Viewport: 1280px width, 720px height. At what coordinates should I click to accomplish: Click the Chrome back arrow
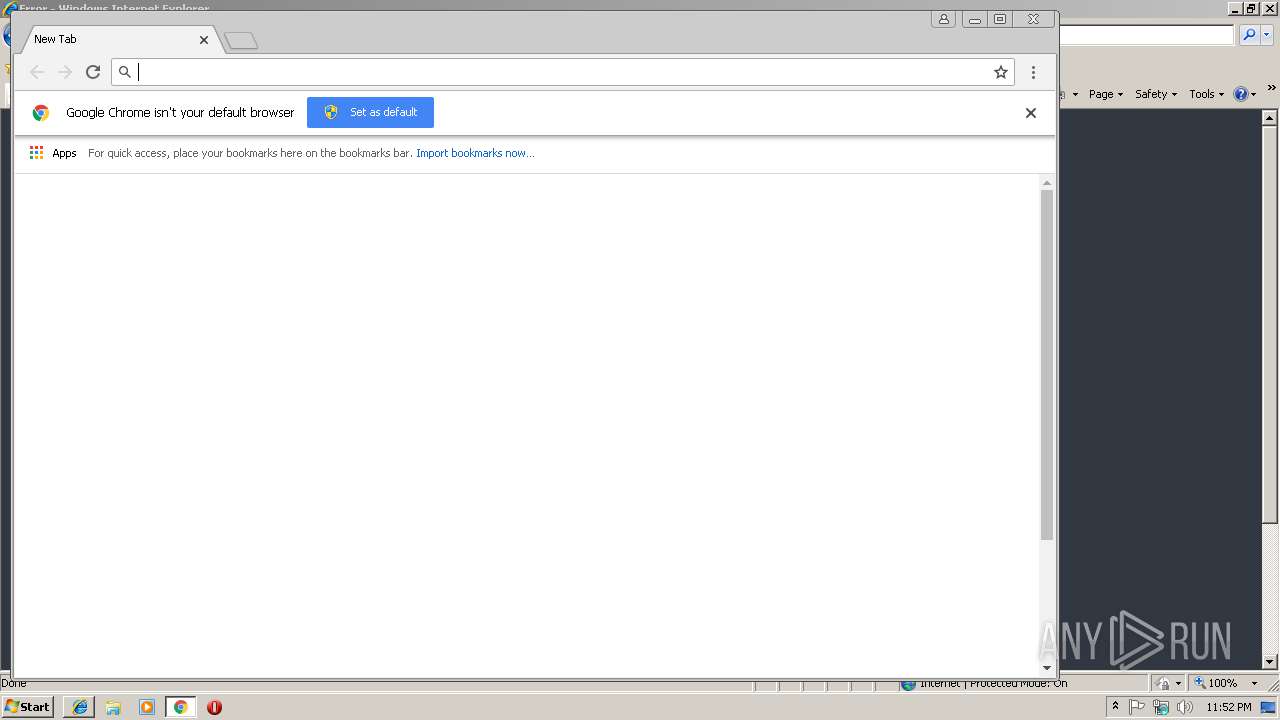point(37,72)
